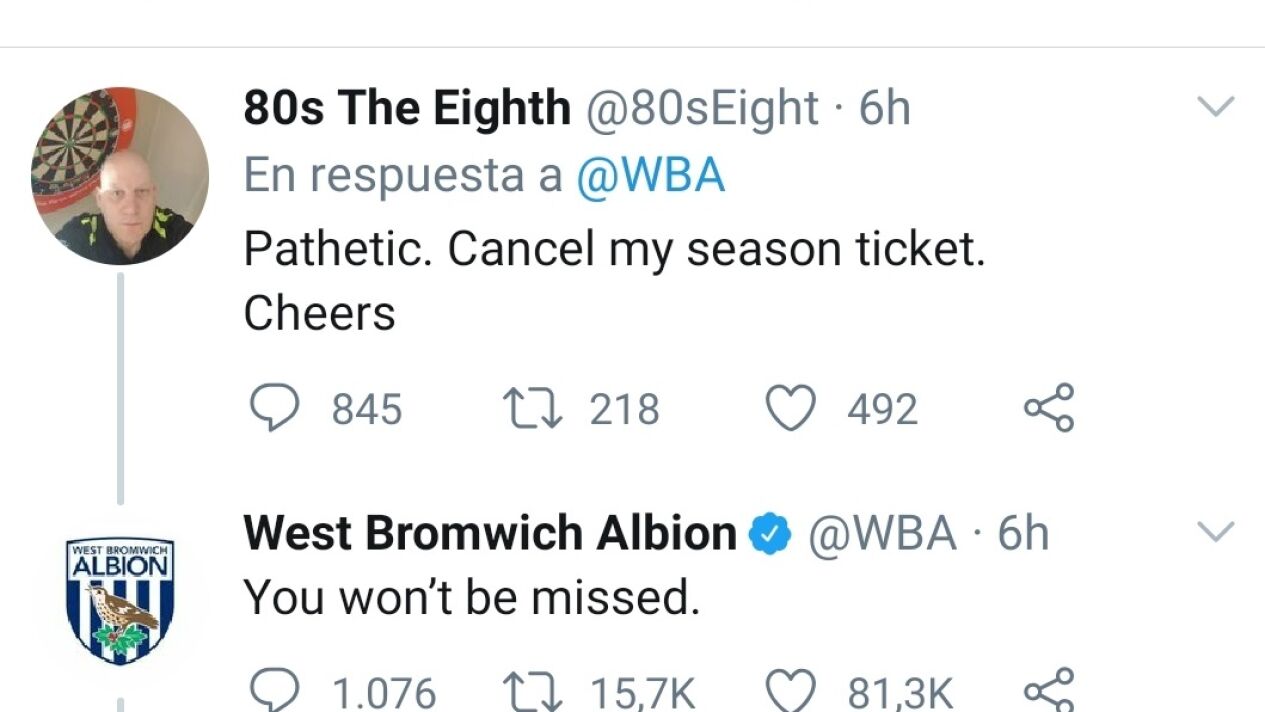Open West Bromwich Albion profile name
1265x712 pixels.
point(490,533)
